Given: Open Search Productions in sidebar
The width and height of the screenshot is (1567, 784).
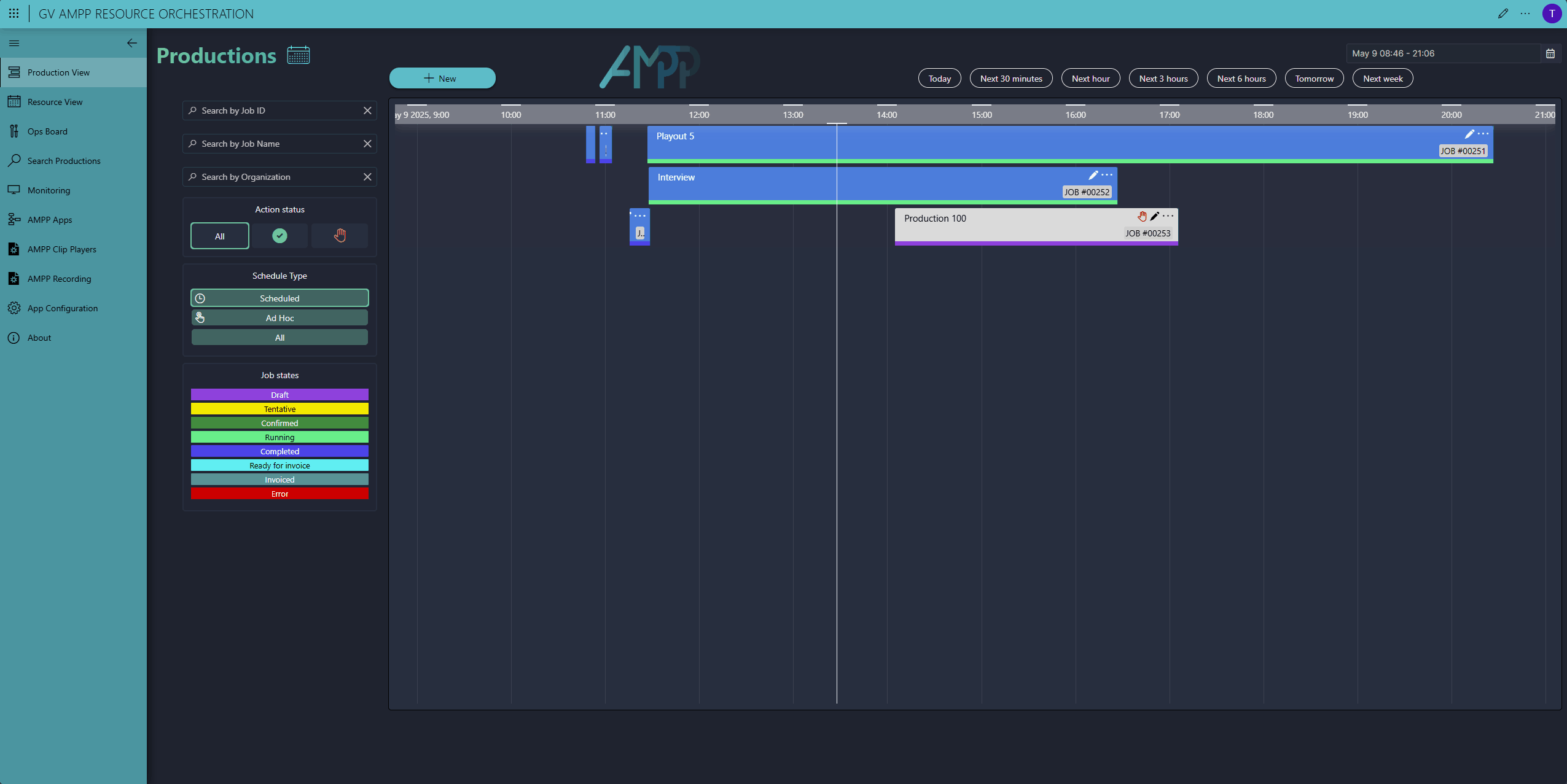Looking at the screenshot, I should point(74,161).
